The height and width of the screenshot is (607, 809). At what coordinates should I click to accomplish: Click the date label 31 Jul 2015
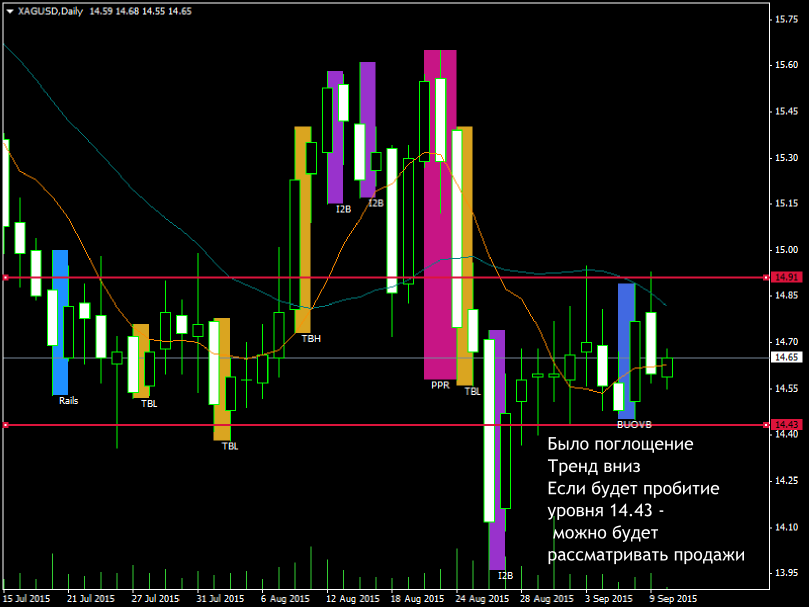tap(220, 599)
